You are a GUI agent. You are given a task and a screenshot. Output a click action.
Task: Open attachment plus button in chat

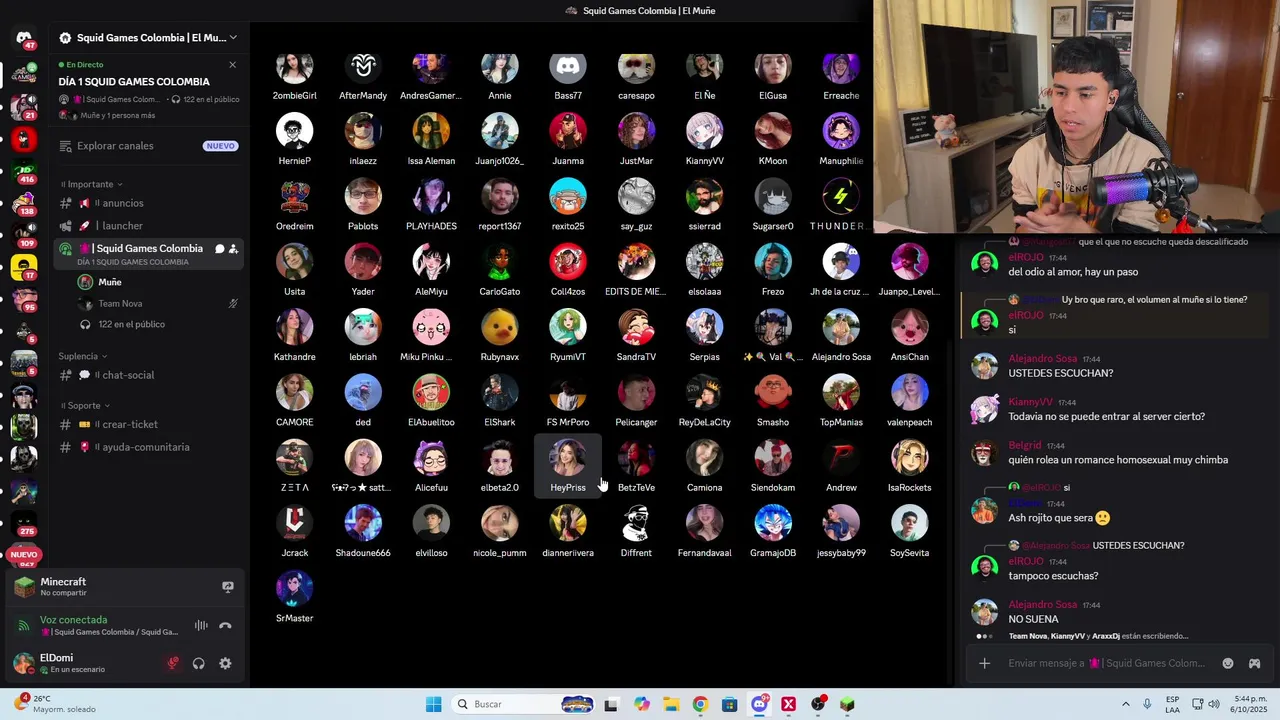tap(985, 663)
